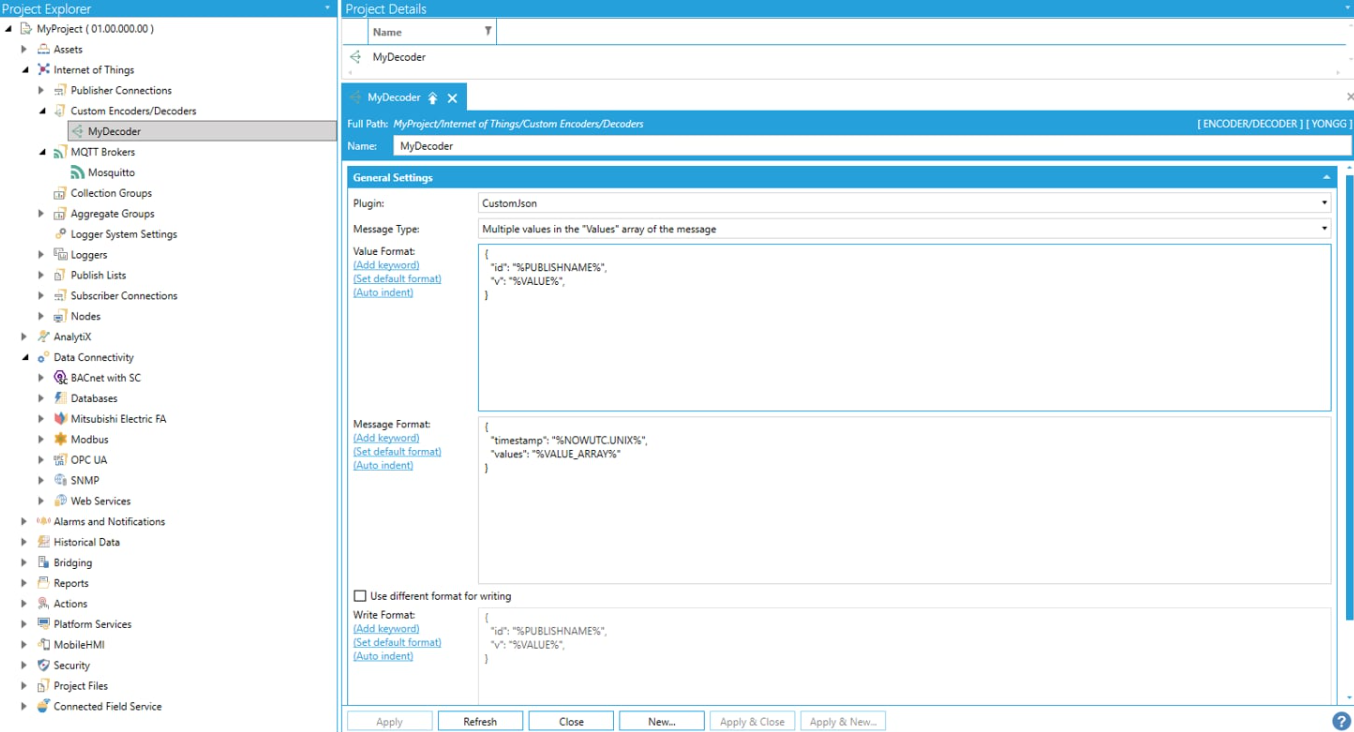
Task: Click the Databases icon
Action: [60, 398]
